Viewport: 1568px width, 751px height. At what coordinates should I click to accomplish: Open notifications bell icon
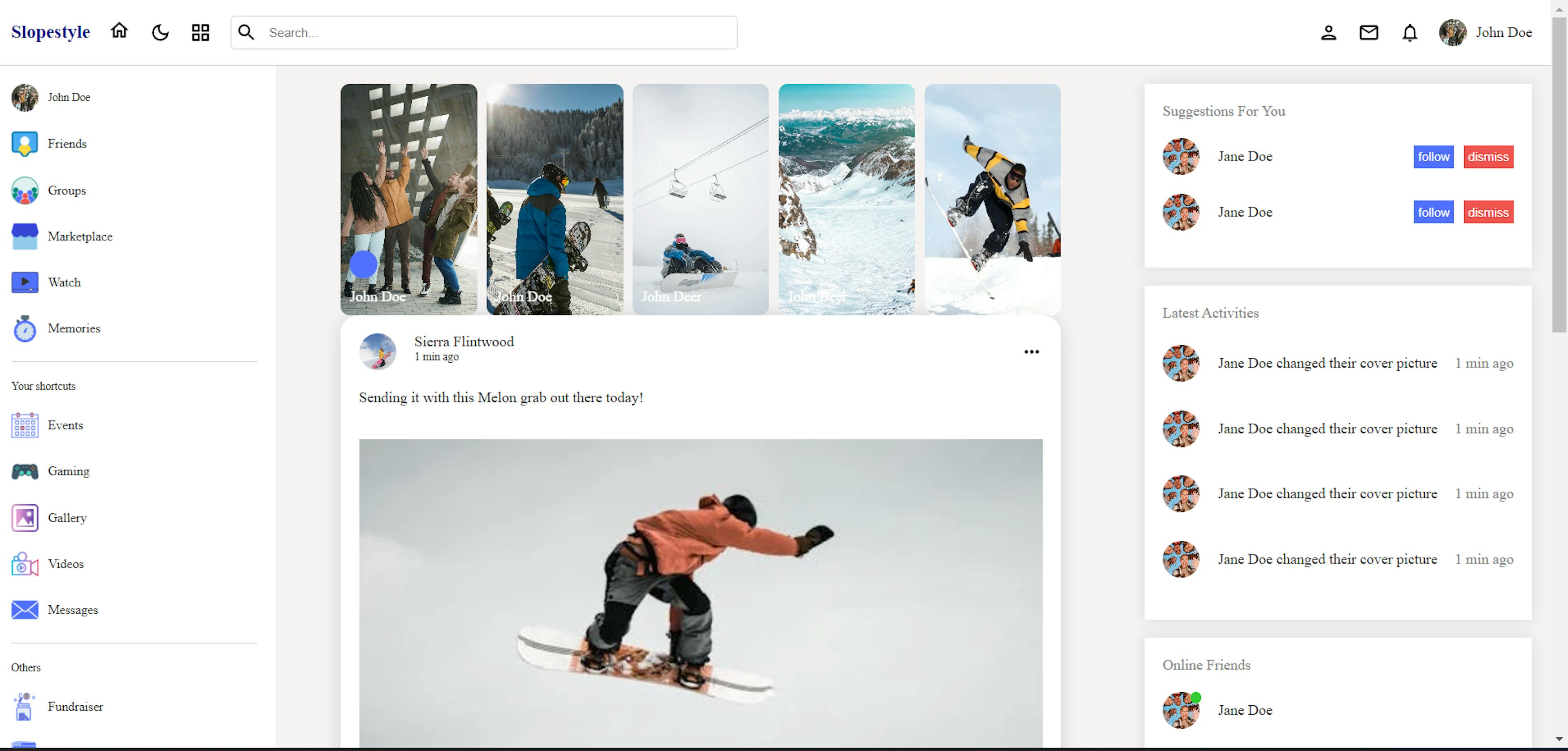(x=1409, y=32)
